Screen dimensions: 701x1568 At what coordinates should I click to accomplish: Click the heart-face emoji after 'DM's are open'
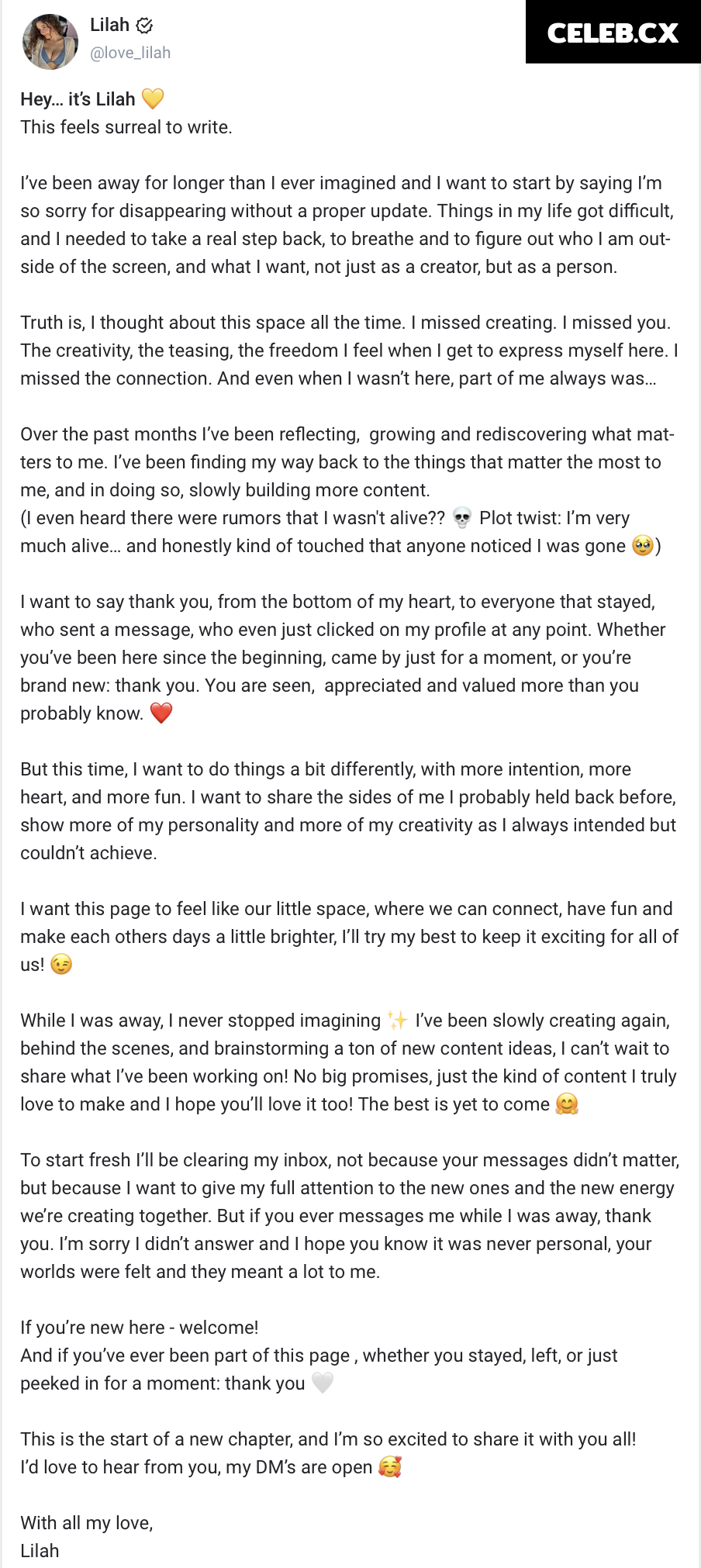coord(390,1466)
